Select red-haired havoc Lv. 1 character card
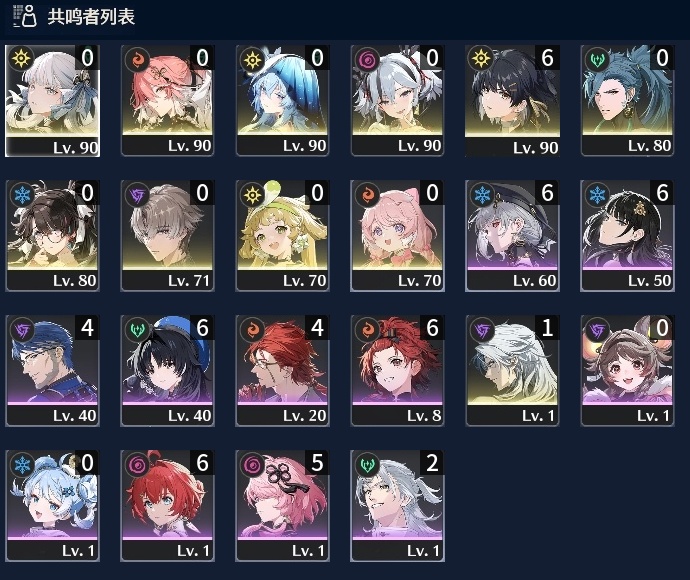690x580 pixels. pyautogui.click(x=167, y=506)
